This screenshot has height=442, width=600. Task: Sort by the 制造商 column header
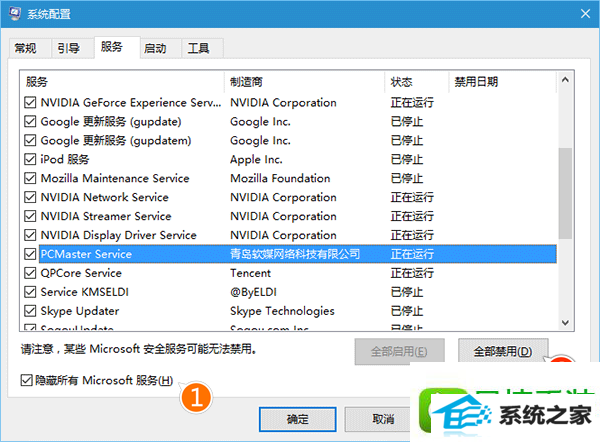(305, 82)
